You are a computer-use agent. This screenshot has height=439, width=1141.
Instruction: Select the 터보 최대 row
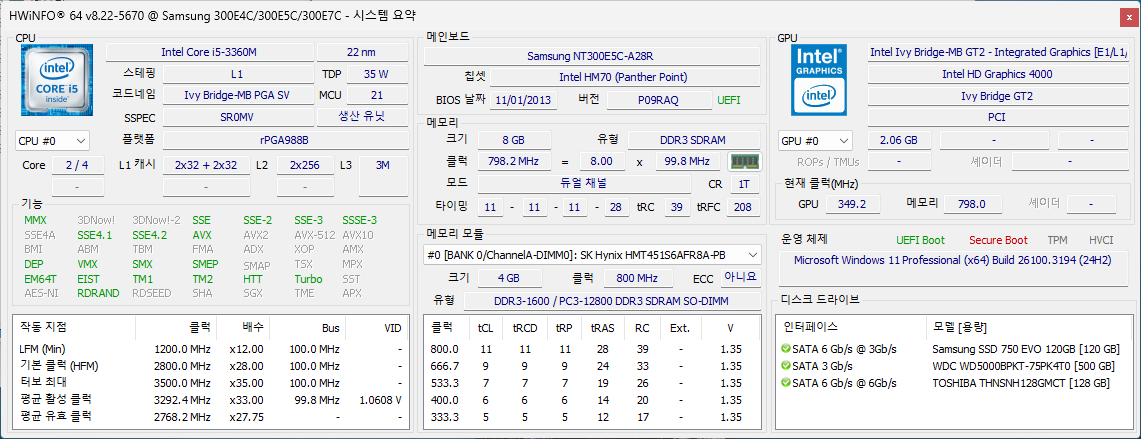coord(210,383)
